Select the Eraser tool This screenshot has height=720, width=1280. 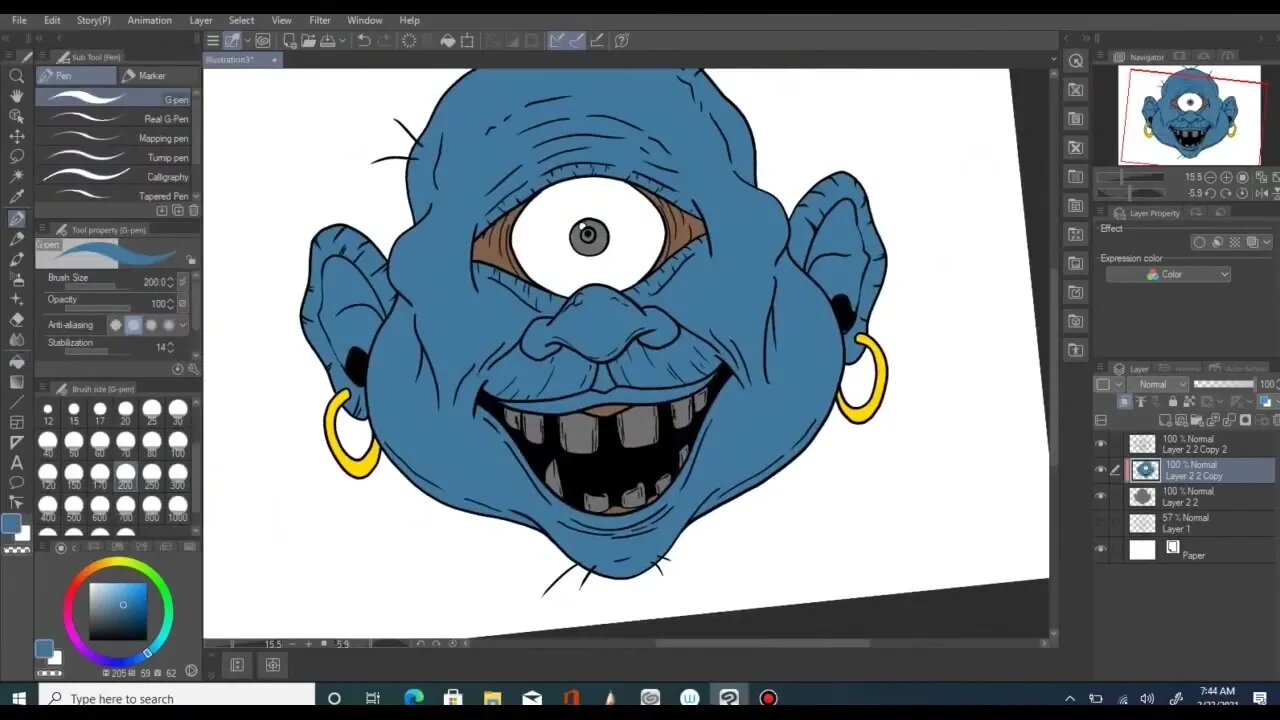[17, 320]
